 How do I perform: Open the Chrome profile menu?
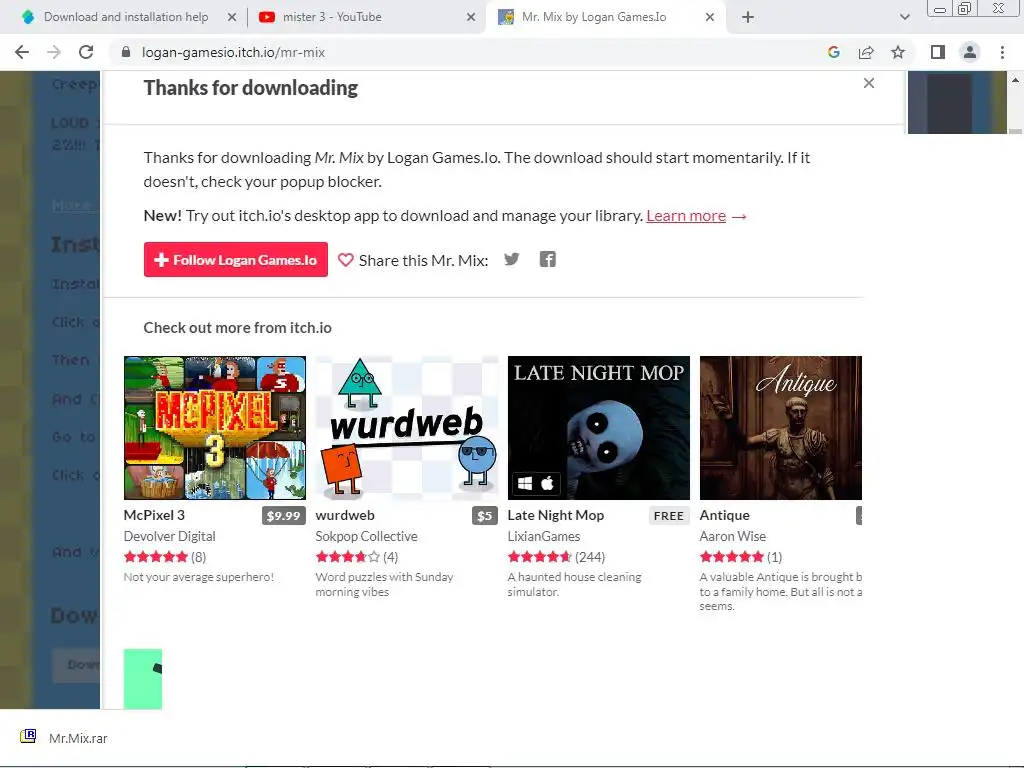970,52
